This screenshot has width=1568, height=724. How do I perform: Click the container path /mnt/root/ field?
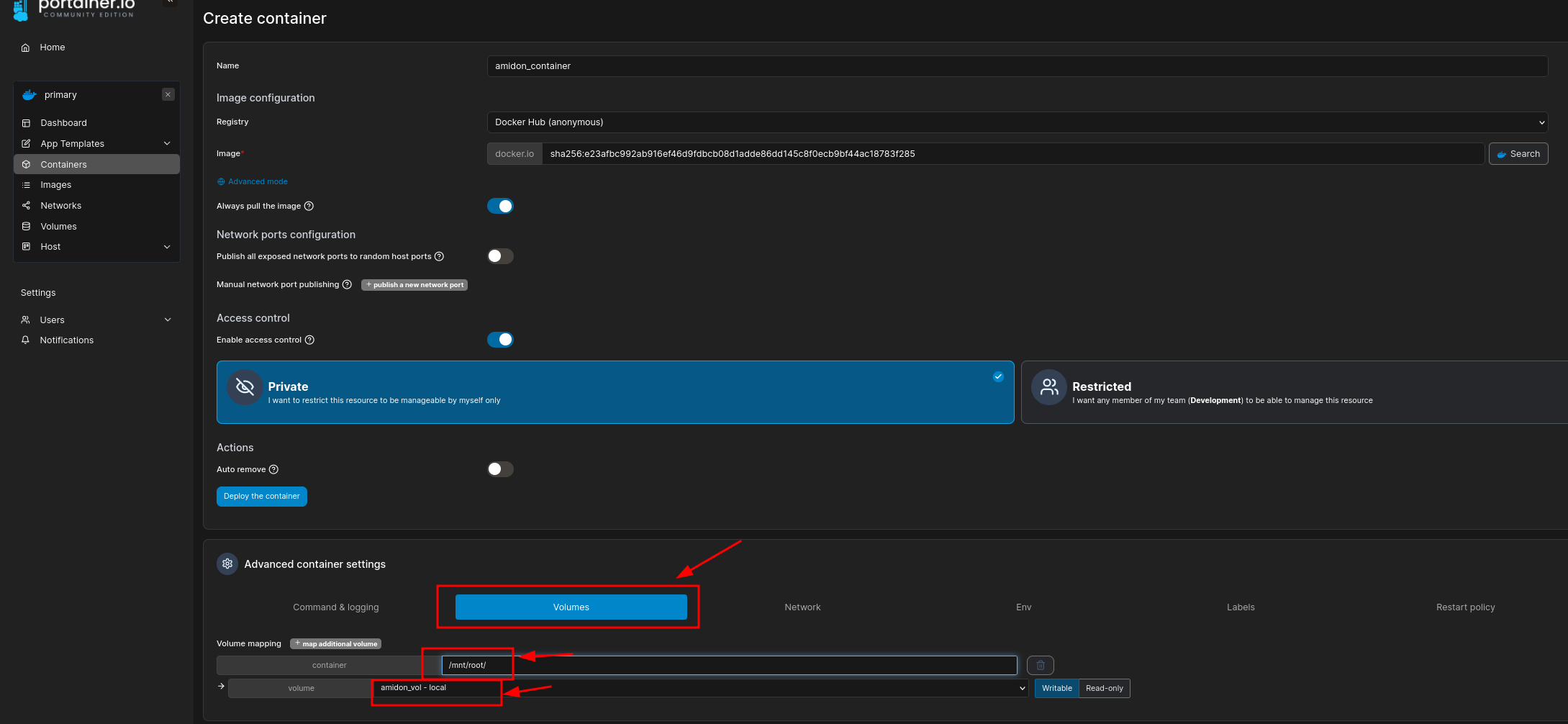pos(730,666)
